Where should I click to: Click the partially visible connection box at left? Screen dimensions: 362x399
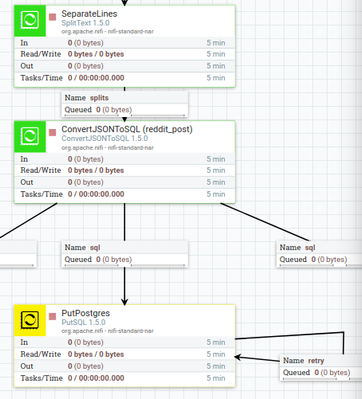point(18,254)
